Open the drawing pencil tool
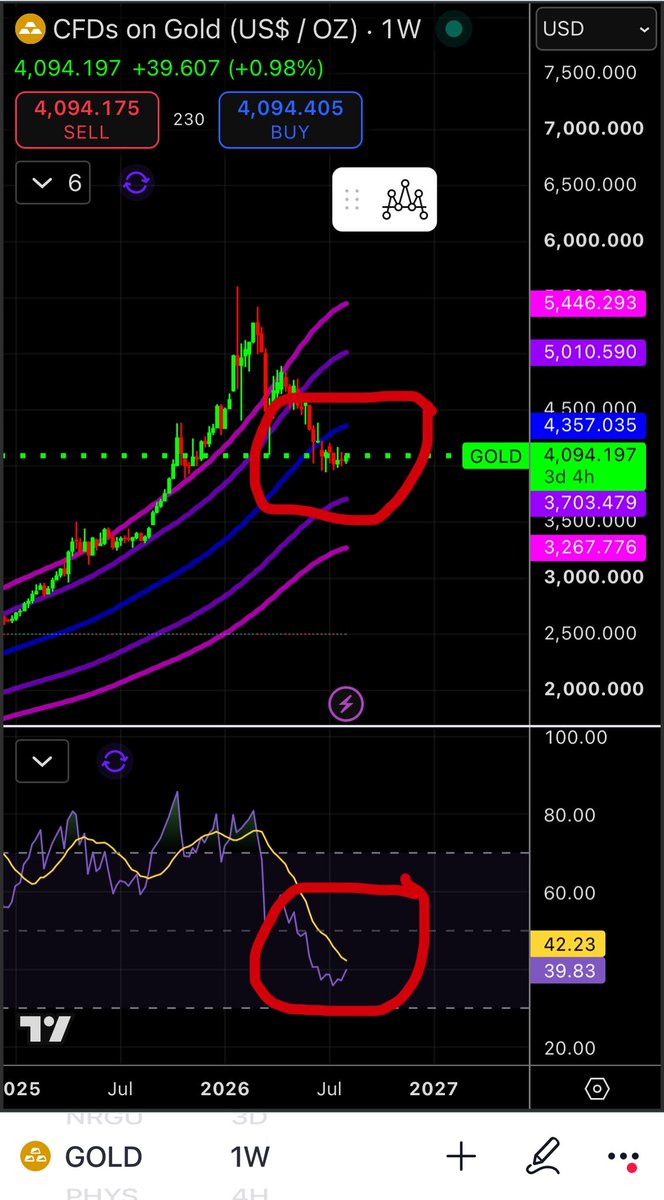The height and width of the screenshot is (1200, 664). pyautogui.click(x=545, y=1157)
